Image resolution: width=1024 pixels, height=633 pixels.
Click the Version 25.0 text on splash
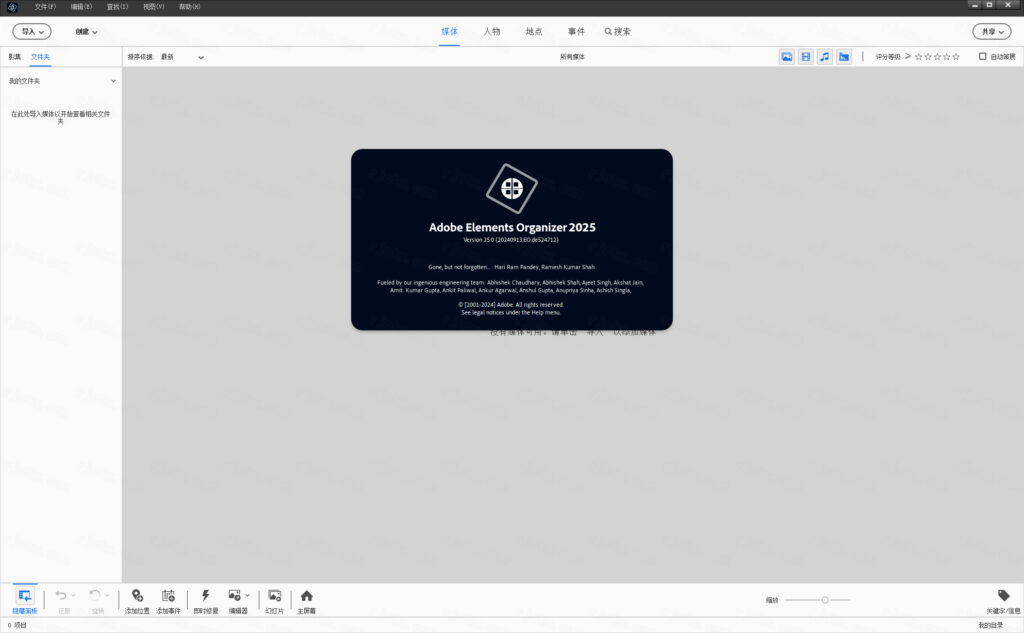pos(511,240)
